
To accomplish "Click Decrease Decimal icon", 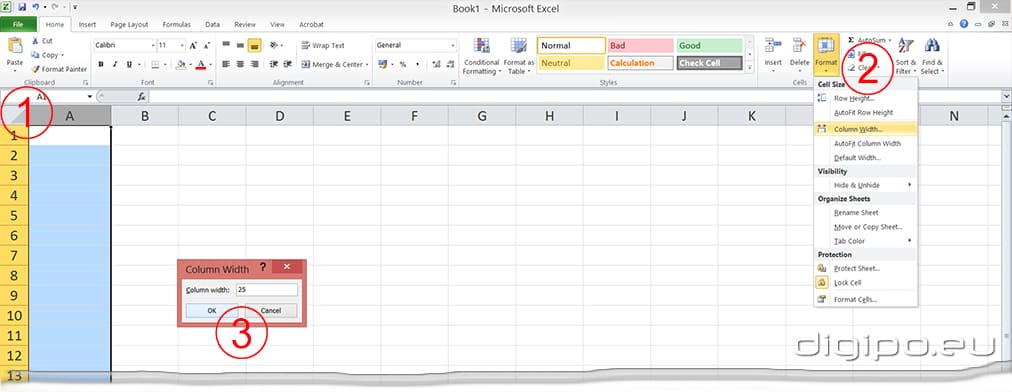I will 450,65.
